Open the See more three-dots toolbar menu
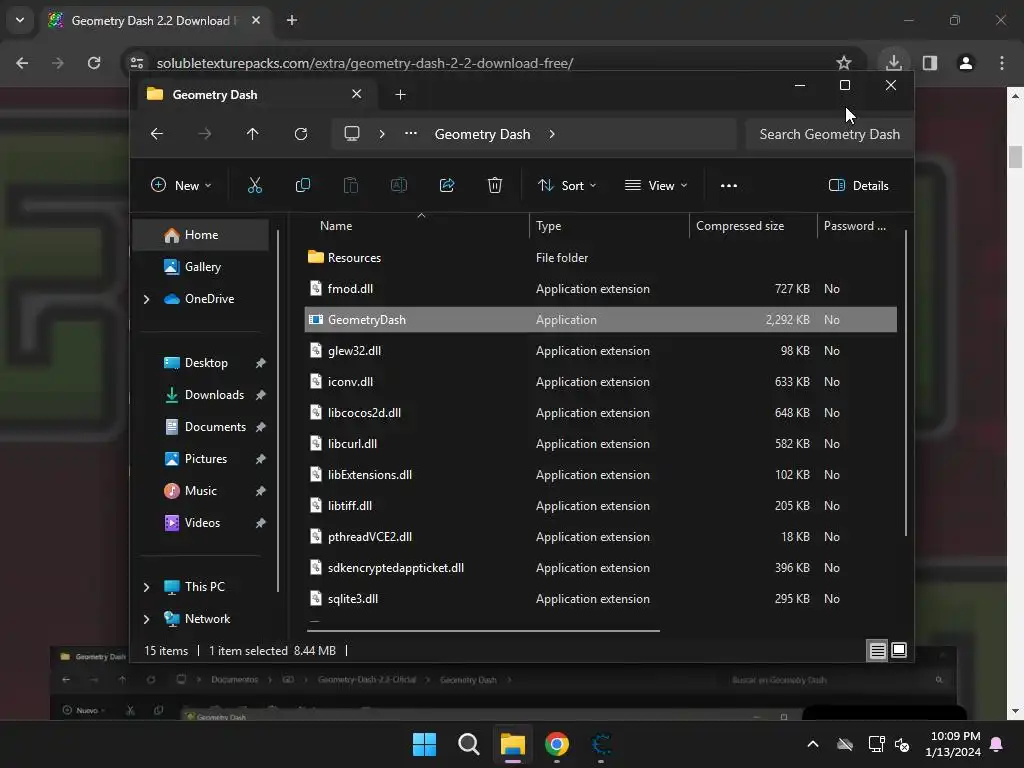1024x768 pixels. pos(729,185)
